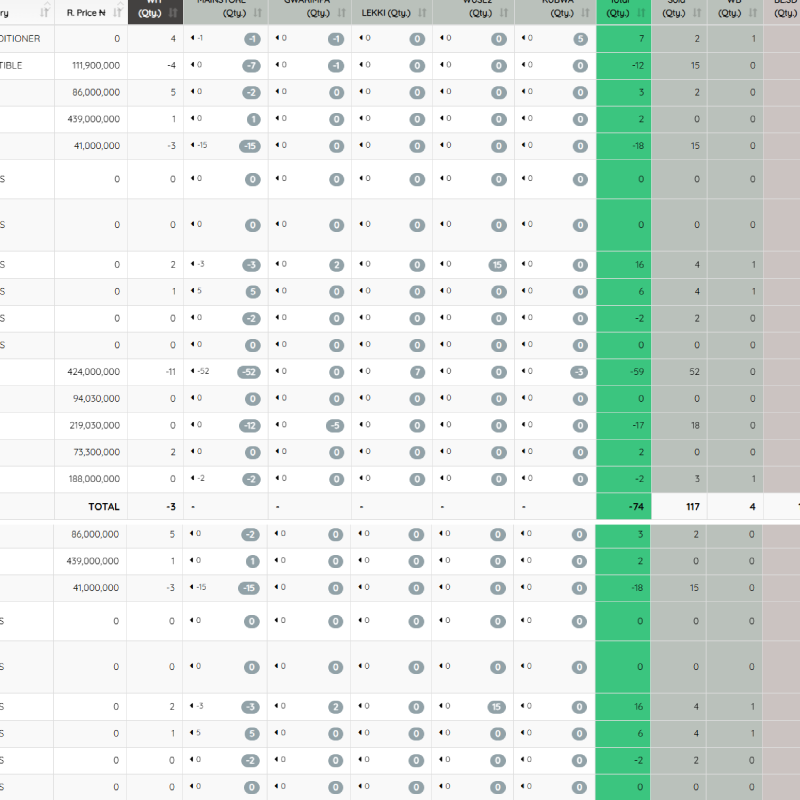Screen dimensions: 800x800
Task: Sort by GWARIMPA (Qty.) using its sort icon
Action: (x=341, y=13)
